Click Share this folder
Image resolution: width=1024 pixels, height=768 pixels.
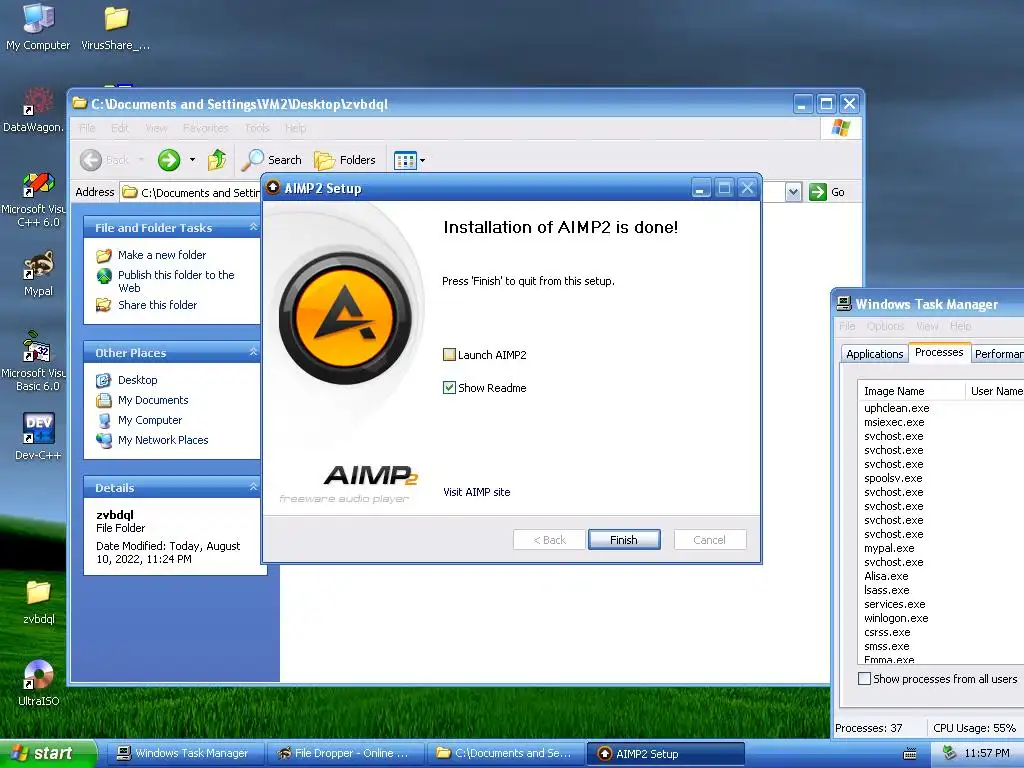pyautogui.click(x=146, y=304)
